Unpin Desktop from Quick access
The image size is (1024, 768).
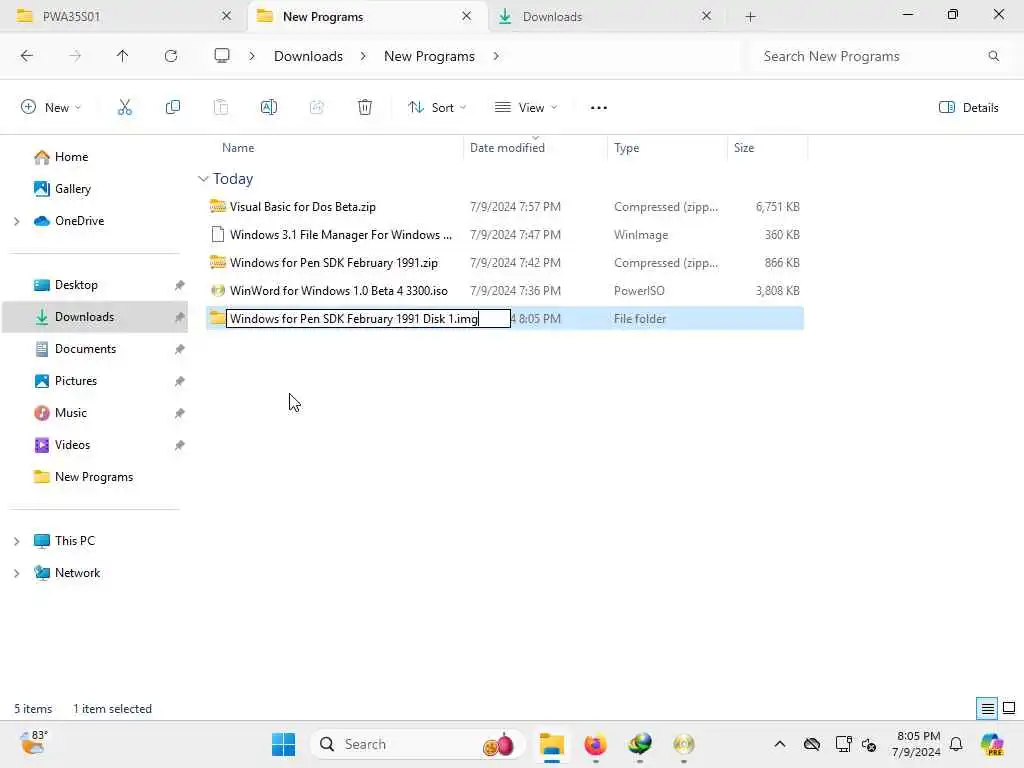click(180, 285)
